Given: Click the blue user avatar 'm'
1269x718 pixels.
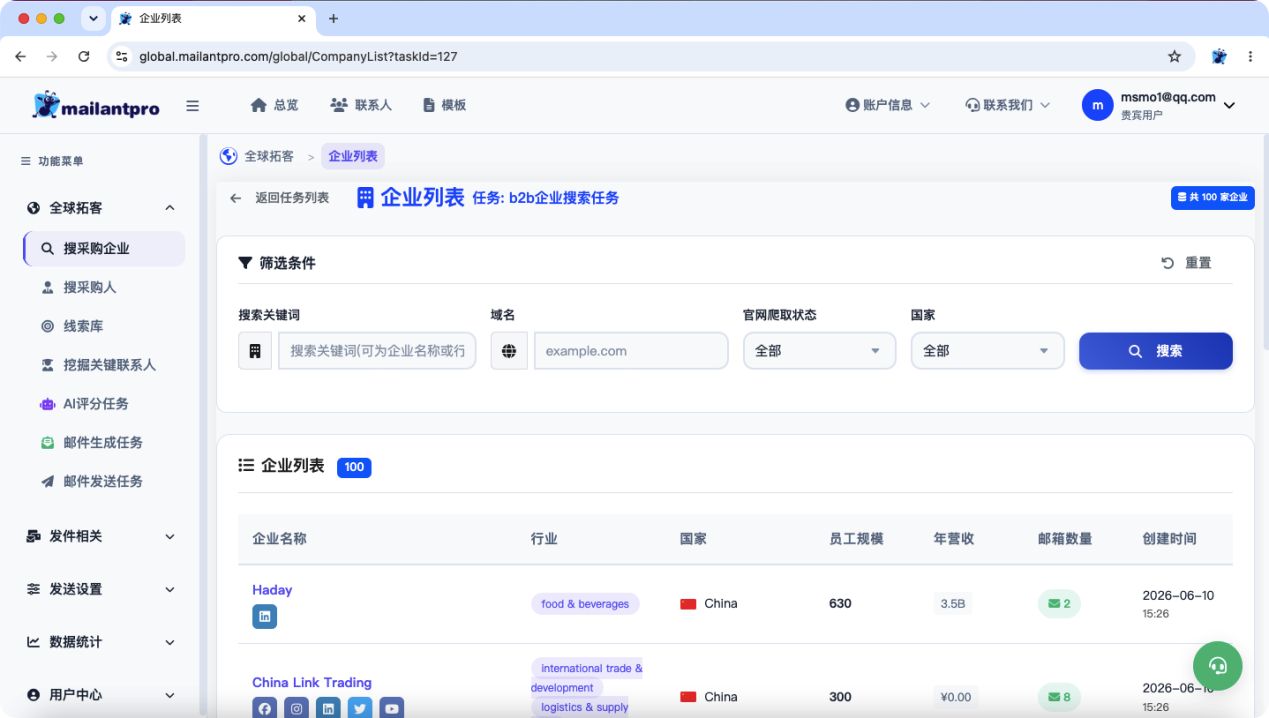Looking at the screenshot, I should [x=1098, y=105].
